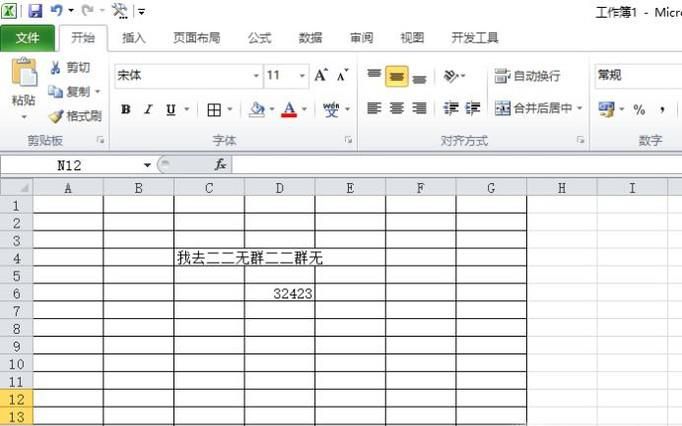This screenshot has height=426, width=682.
Task: Toggle Bold formatting
Action: (126, 109)
